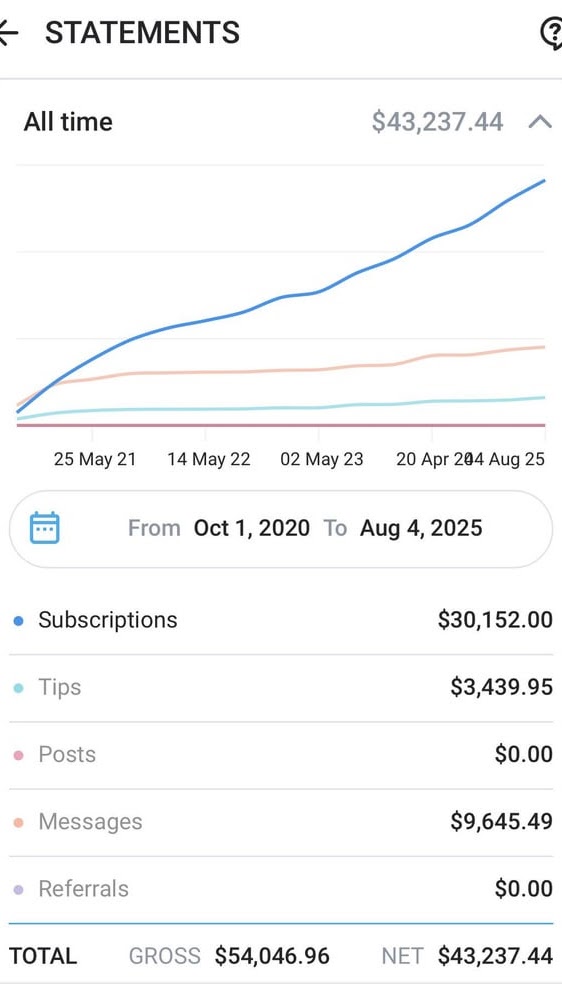Screen dimensions: 562x990
Task: Open the help question mark icon
Action: point(551,33)
